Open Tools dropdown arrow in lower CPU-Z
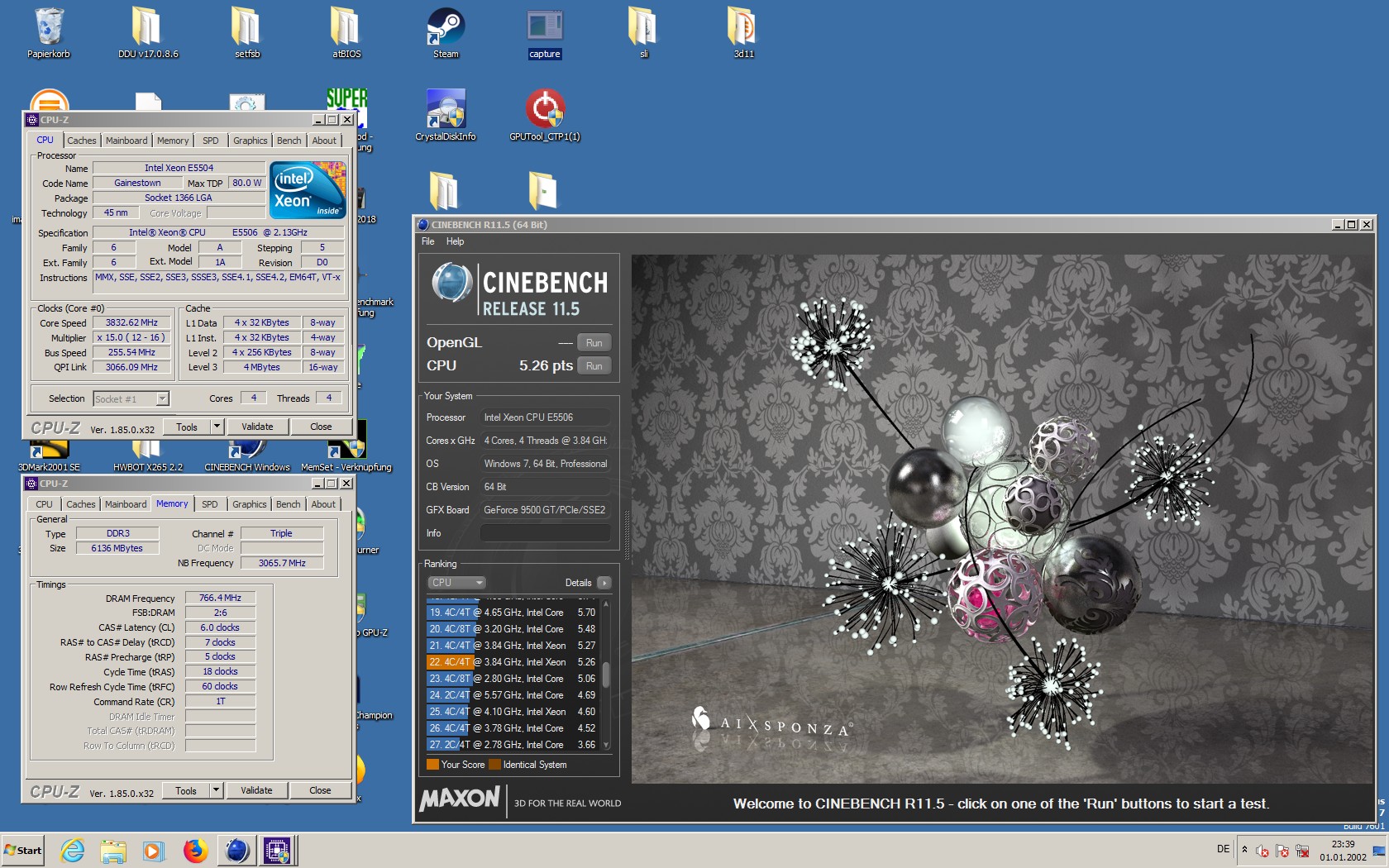The image size is (1389, 868). [x=216, y=790]
